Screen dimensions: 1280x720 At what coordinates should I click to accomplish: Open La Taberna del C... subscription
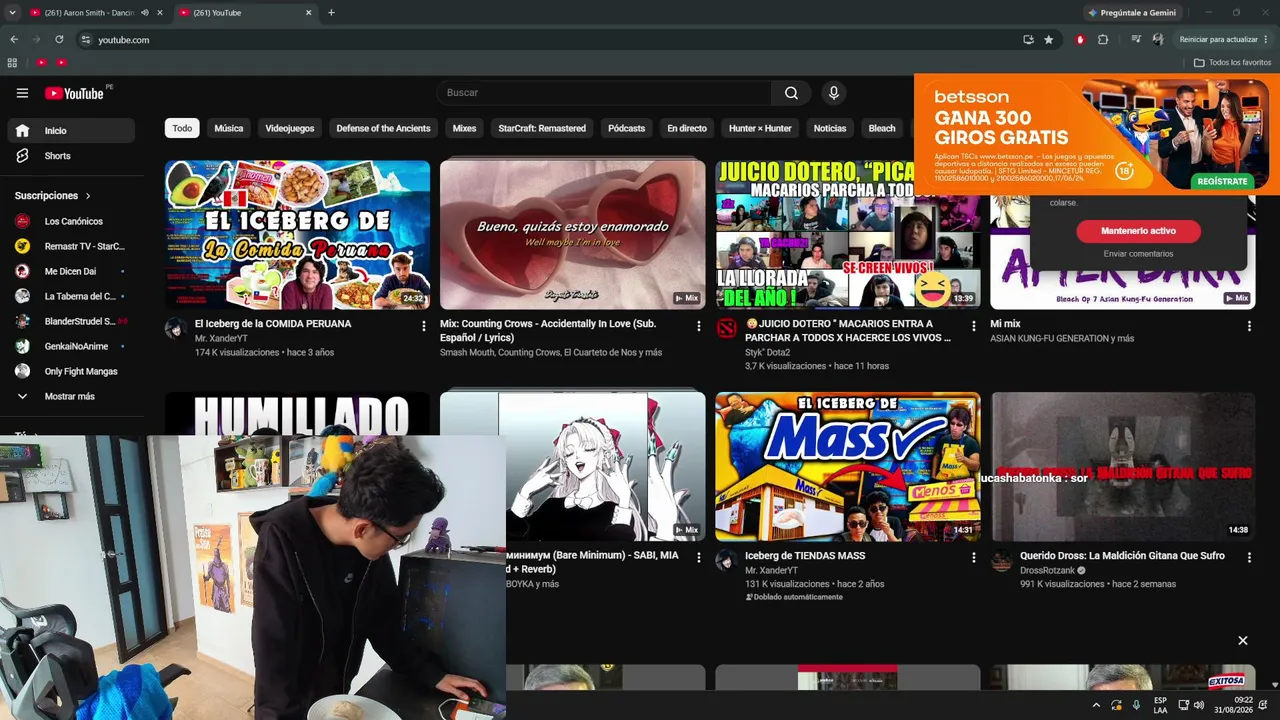[x=71, y=296]
